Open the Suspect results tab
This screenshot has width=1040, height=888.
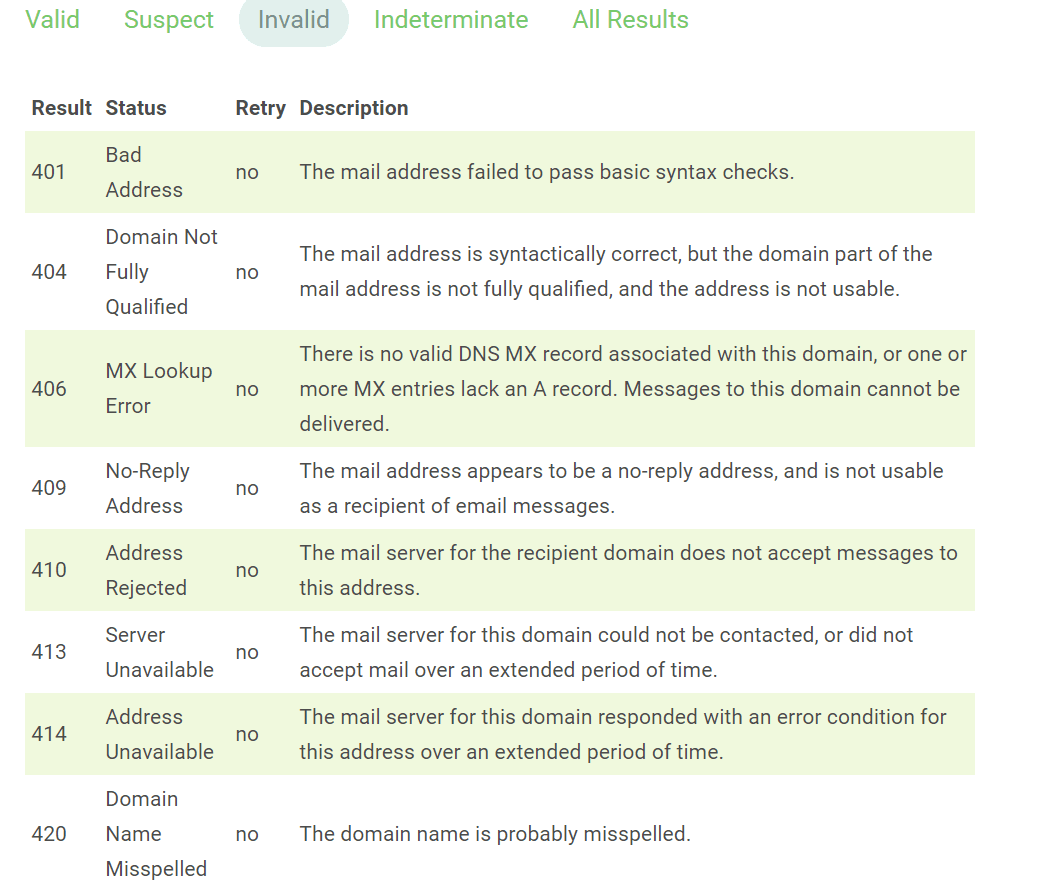[x=168, y=20]
